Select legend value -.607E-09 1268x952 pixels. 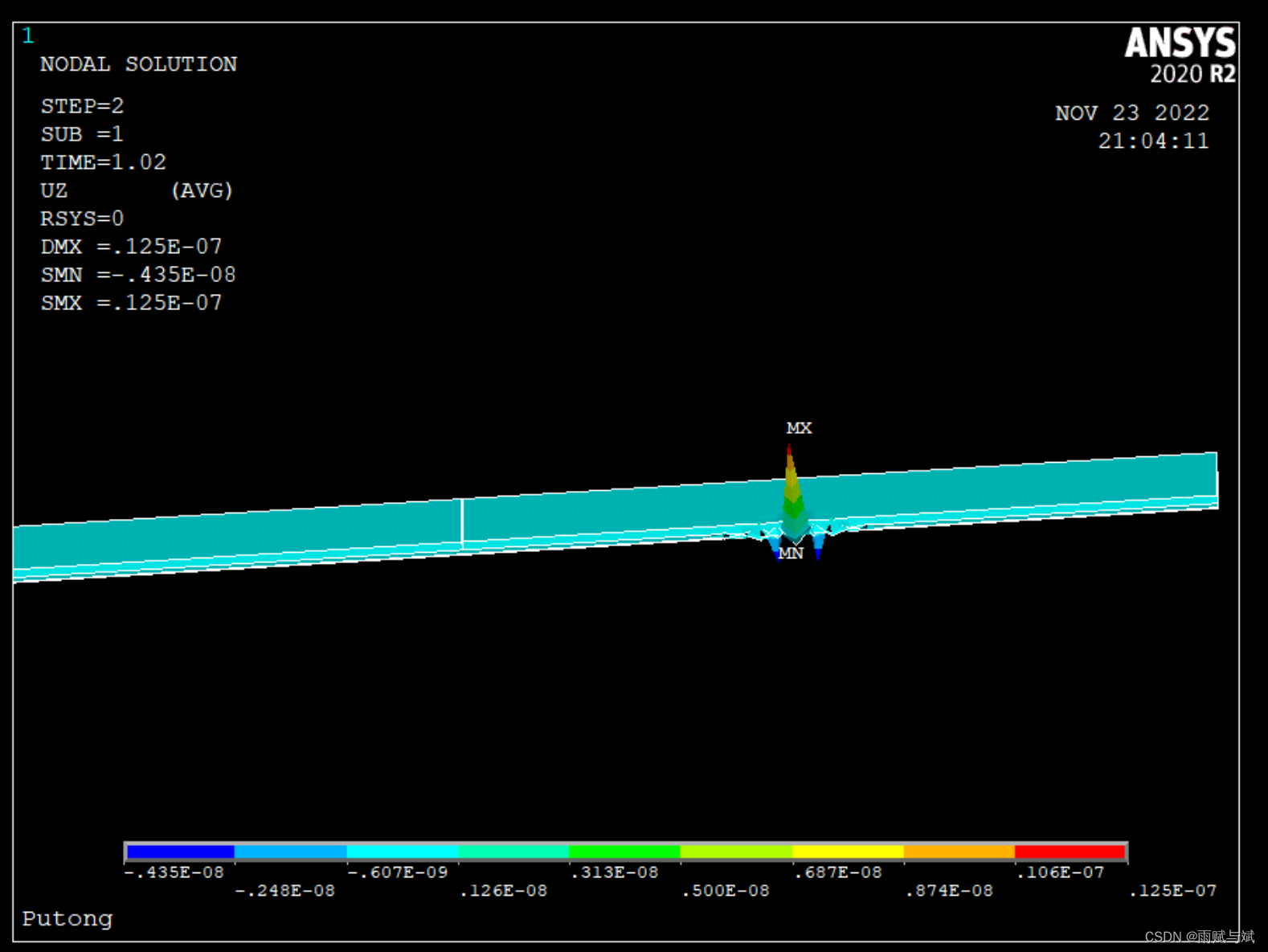398,872
